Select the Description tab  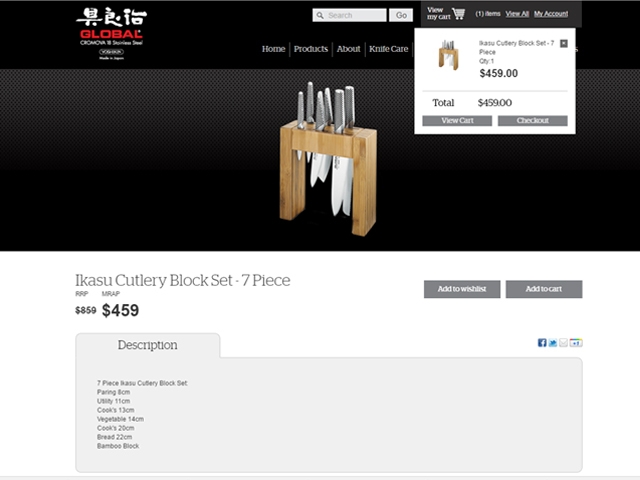click(x=147, y=345)
